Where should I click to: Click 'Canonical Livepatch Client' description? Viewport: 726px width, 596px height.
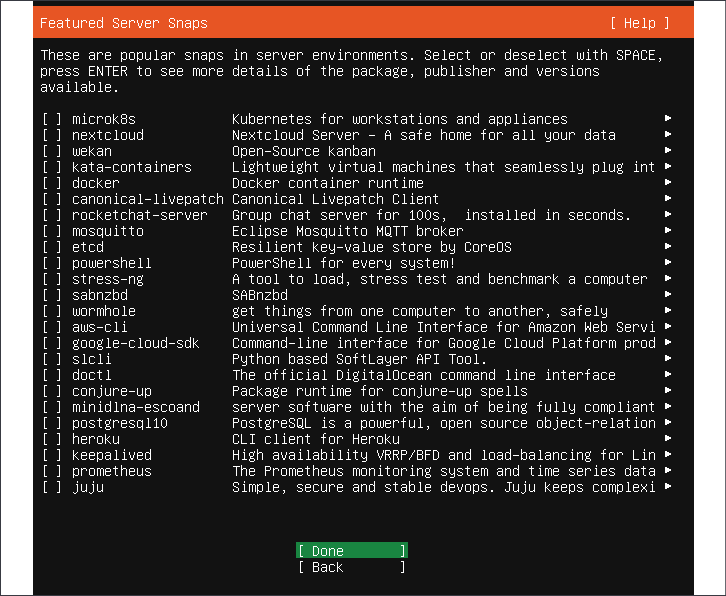point(335,199)
